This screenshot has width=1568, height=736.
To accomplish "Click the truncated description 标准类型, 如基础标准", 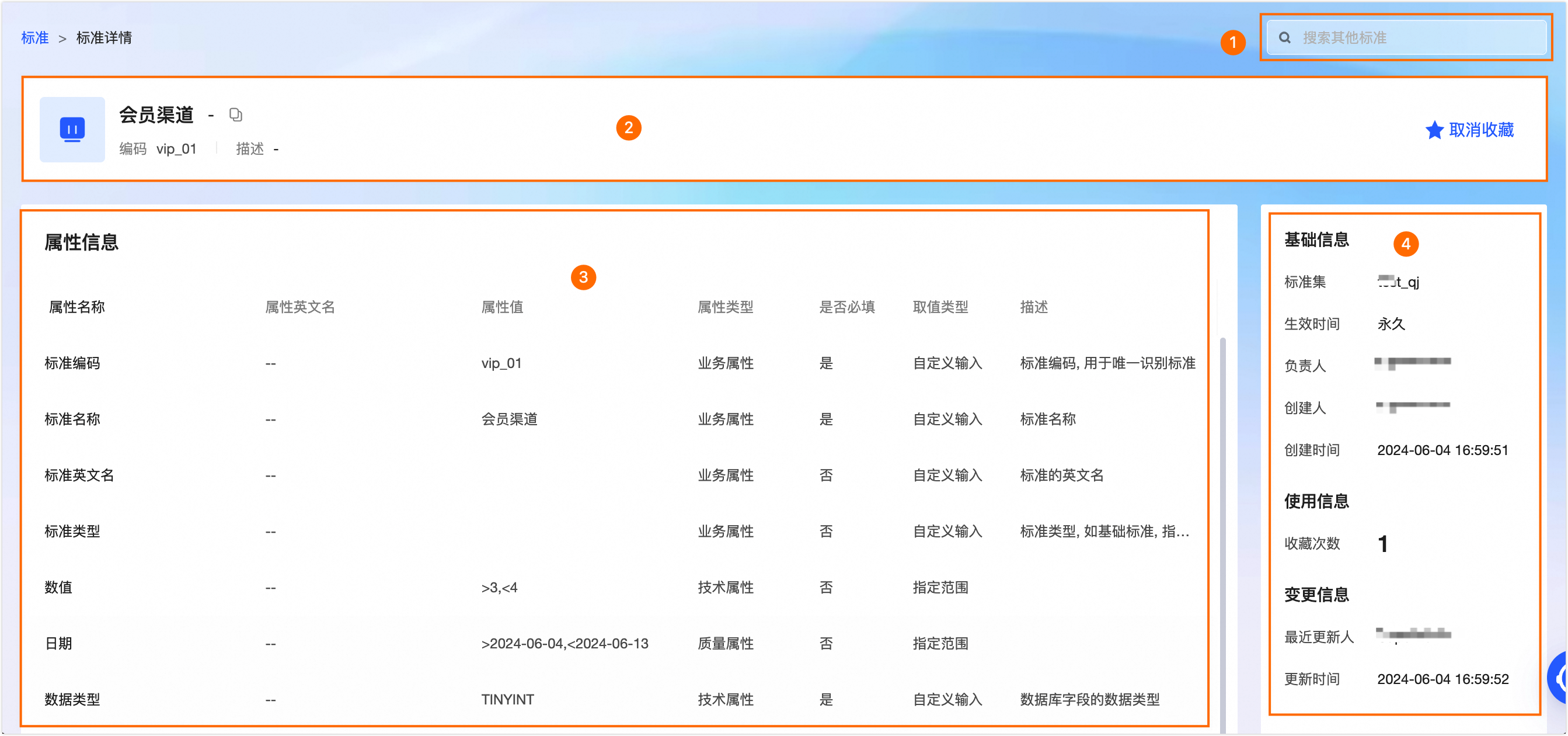I will click(x=1105, y=532).
